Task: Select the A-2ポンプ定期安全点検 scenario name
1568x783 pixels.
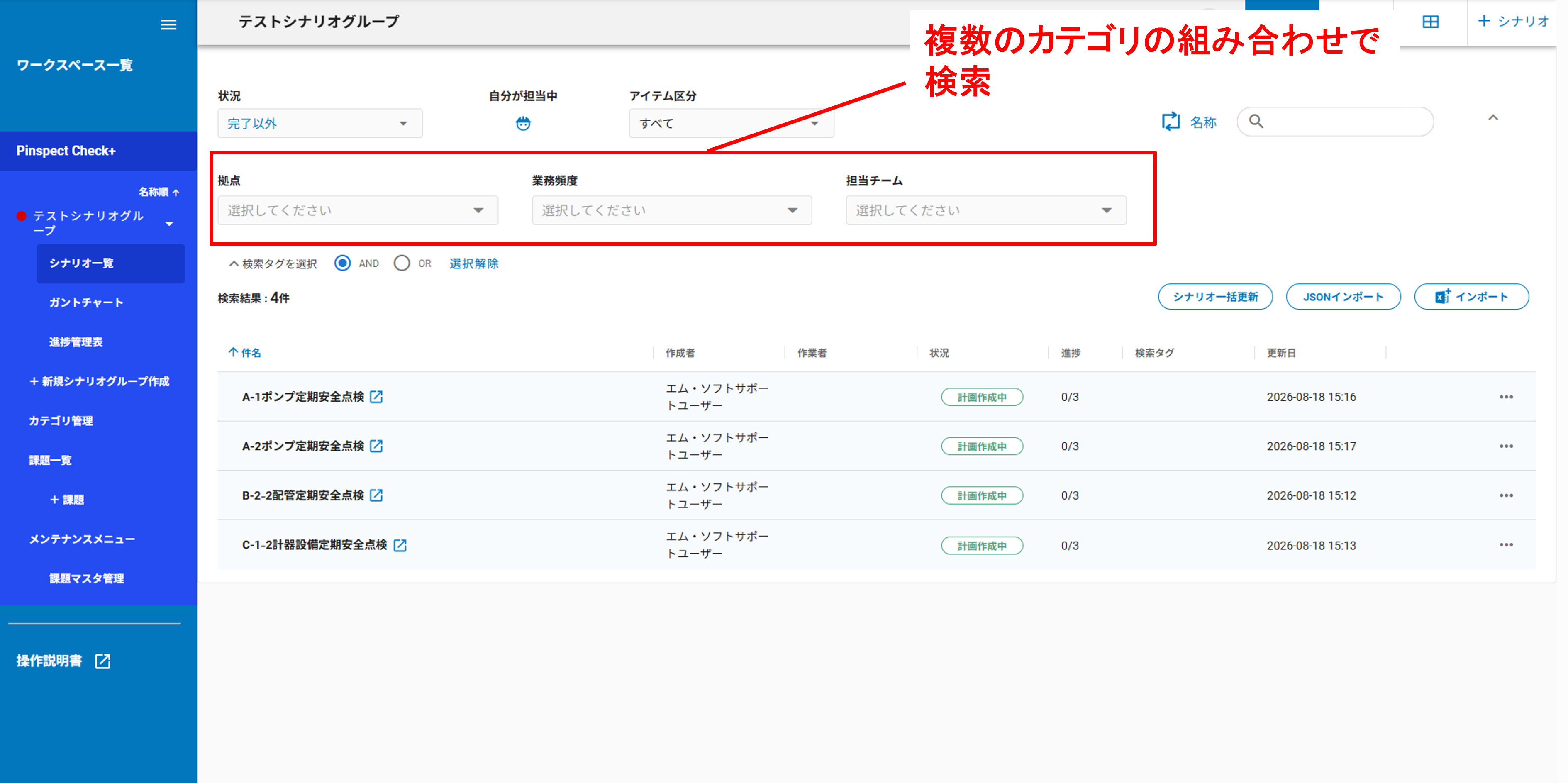Action: tap(303, 446)
